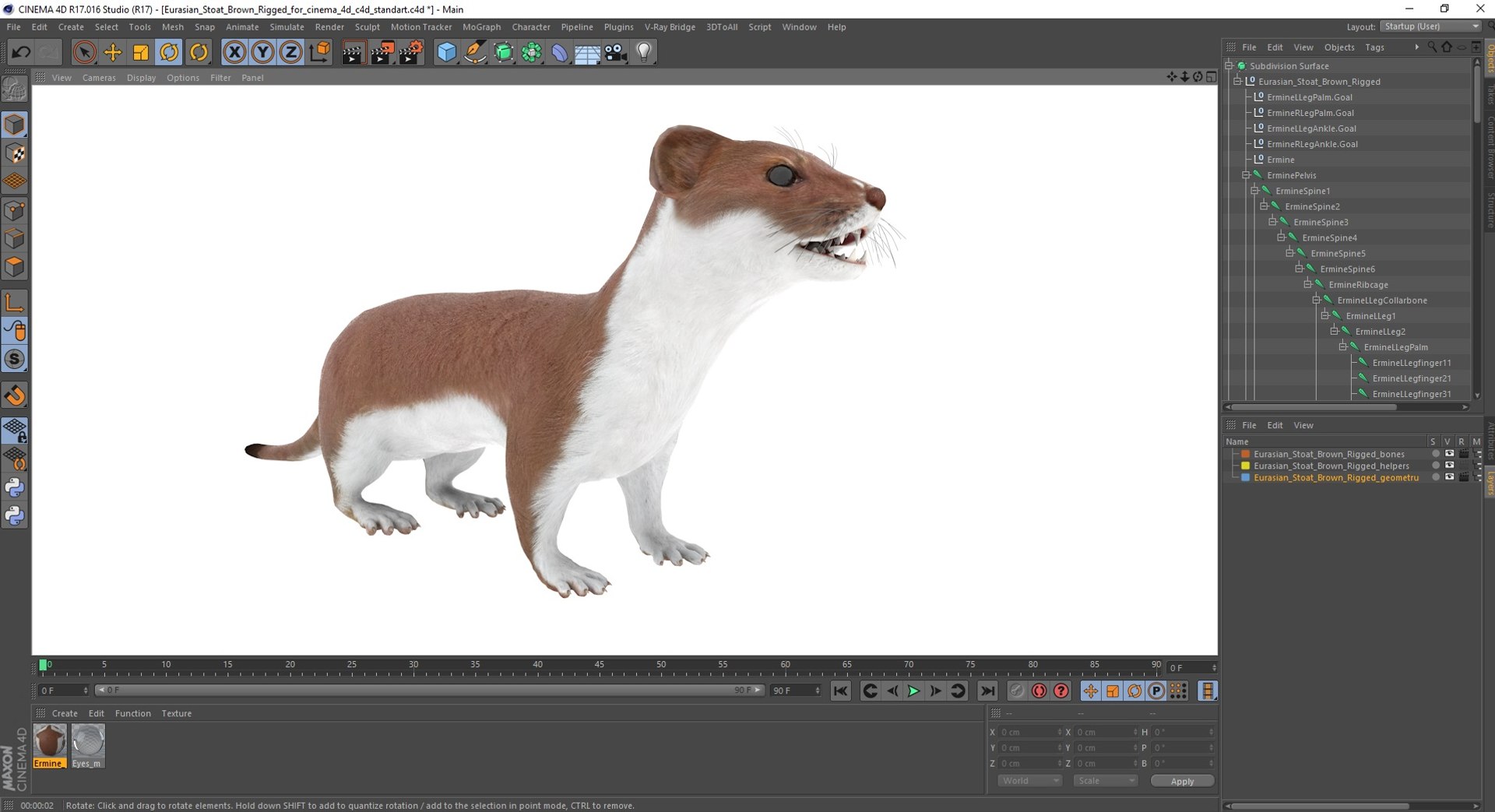Activate the Move tool
This screenshot has width=1495, height=812.
point(113,52)
